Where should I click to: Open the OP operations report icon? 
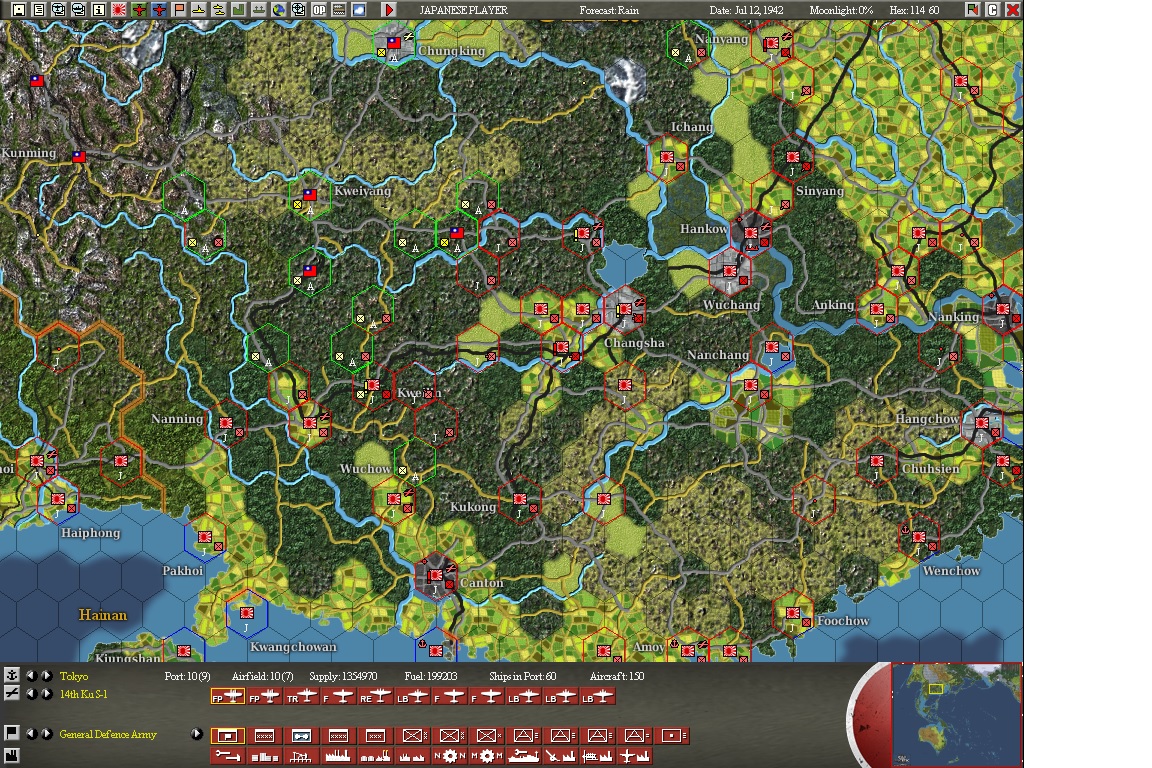[319, 10]
